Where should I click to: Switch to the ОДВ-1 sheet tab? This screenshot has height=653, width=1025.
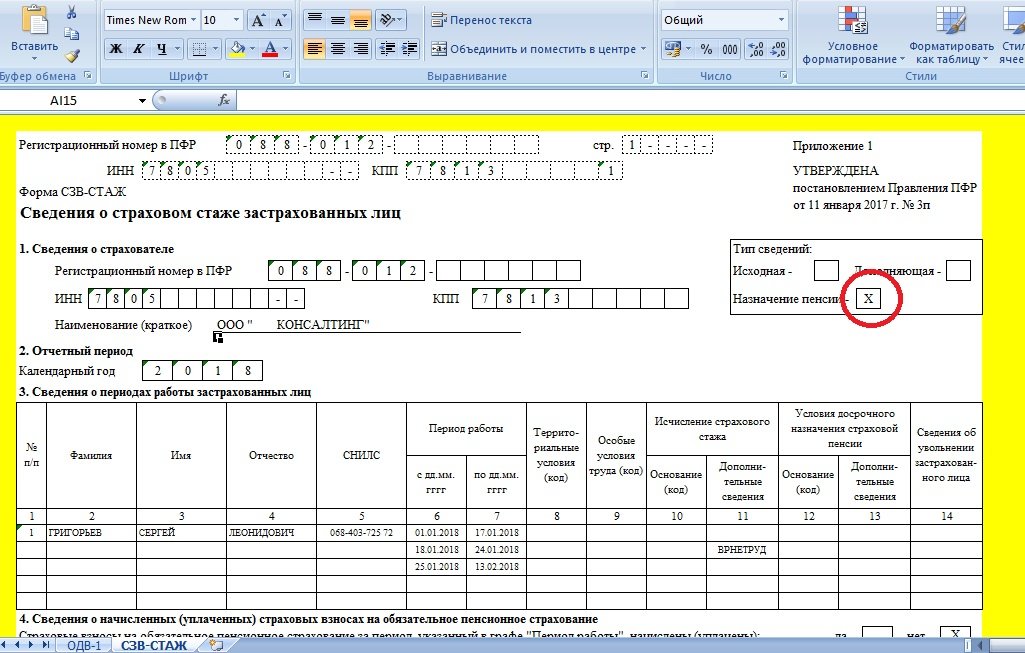tap(84, 645)
